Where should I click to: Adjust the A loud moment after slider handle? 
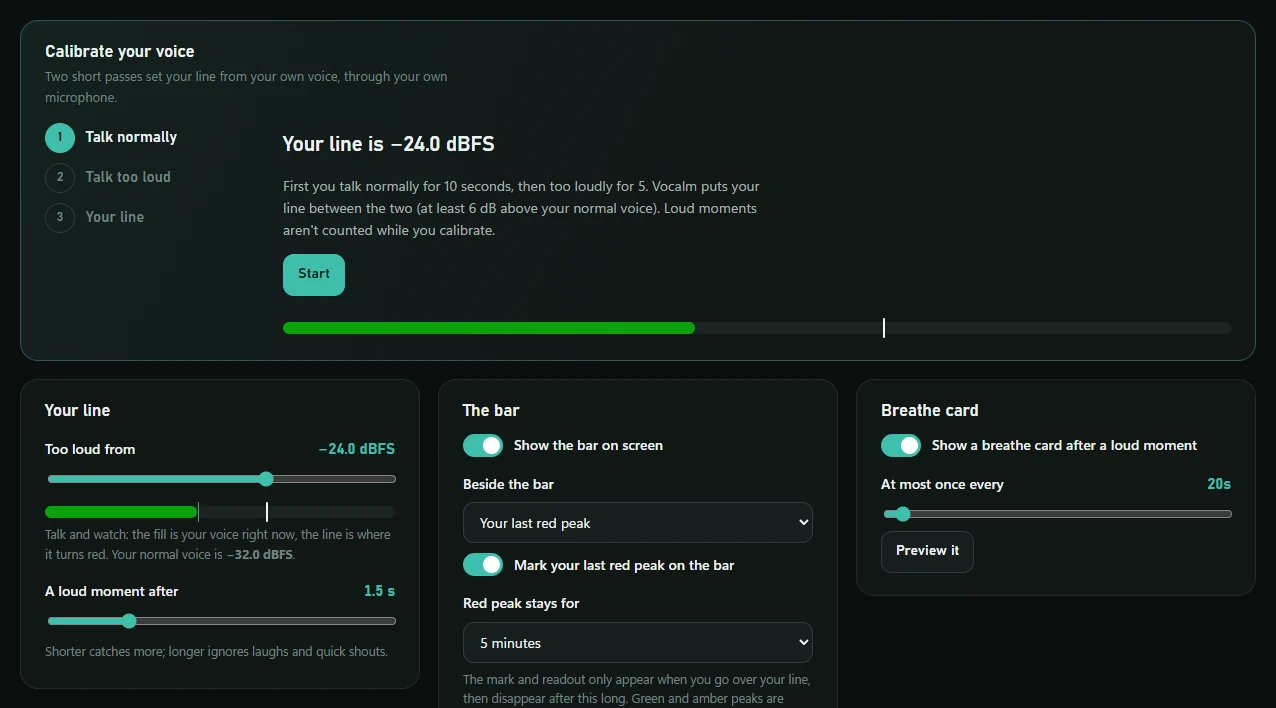[128, 621]
